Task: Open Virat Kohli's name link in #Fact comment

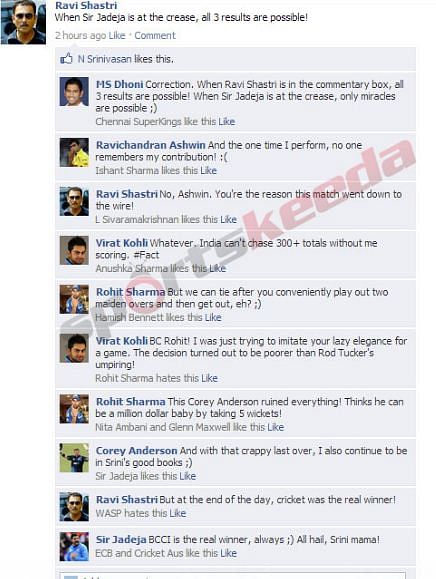Action: (x=122, y=243)
